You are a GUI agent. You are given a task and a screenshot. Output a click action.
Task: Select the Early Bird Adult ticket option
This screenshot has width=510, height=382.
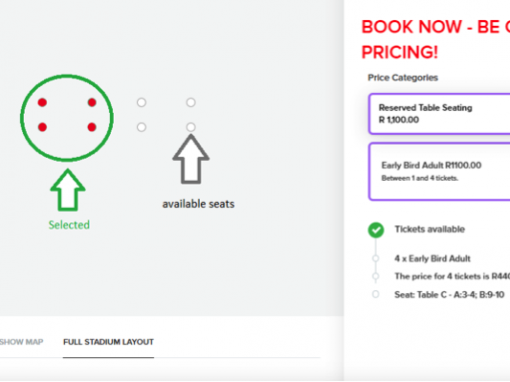439,172
